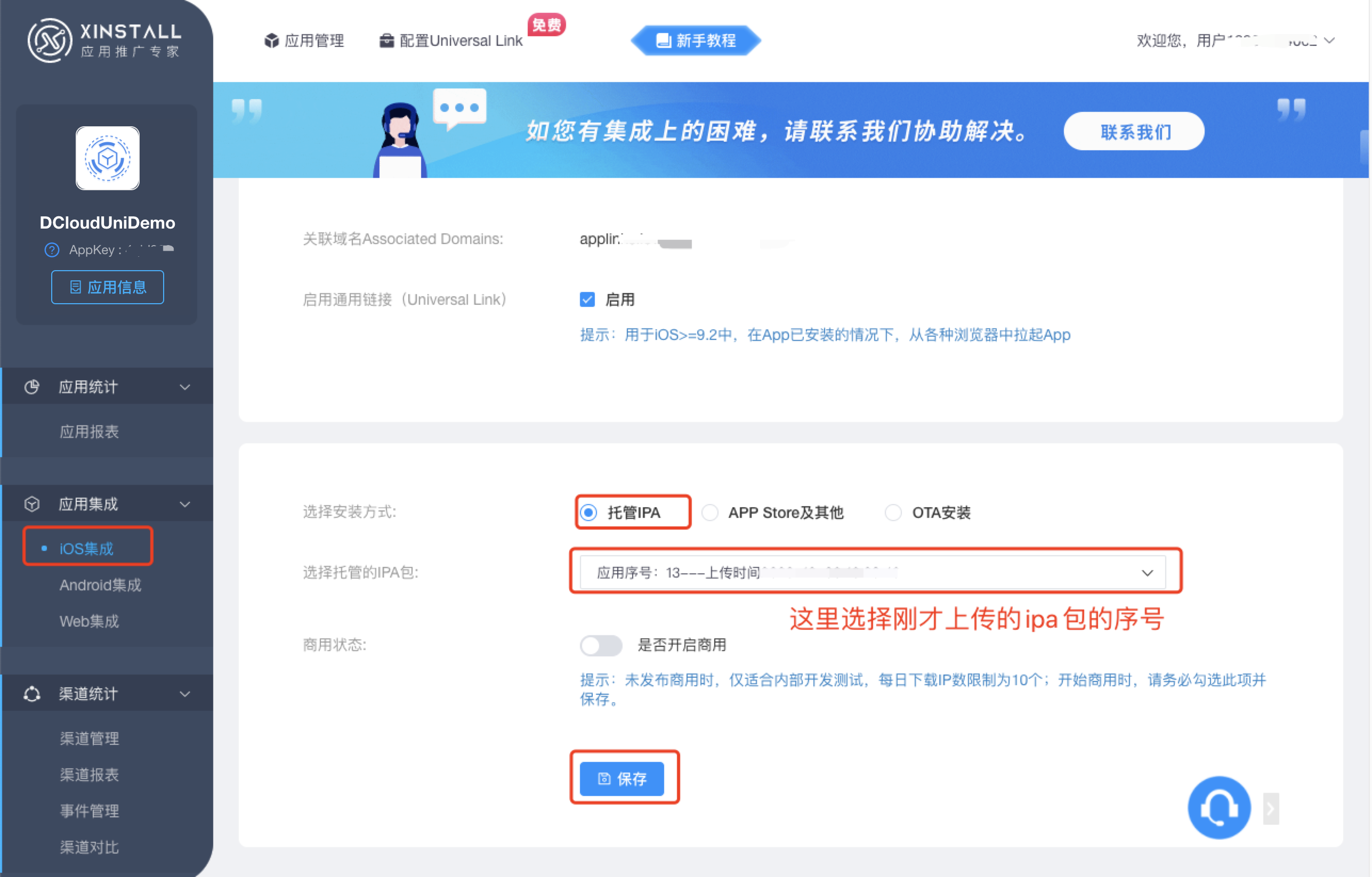The height and width of the screenshot is (877, 1372).
Task: Select the OTA安装 radio option
Action: (x=893, y=513)
